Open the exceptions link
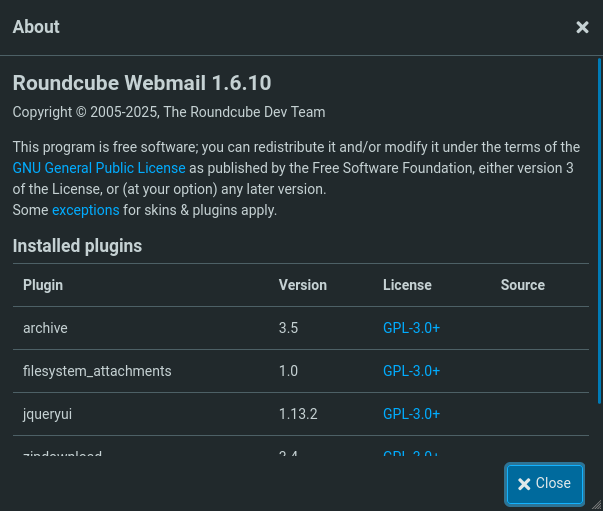 click(x=85, y=210)
